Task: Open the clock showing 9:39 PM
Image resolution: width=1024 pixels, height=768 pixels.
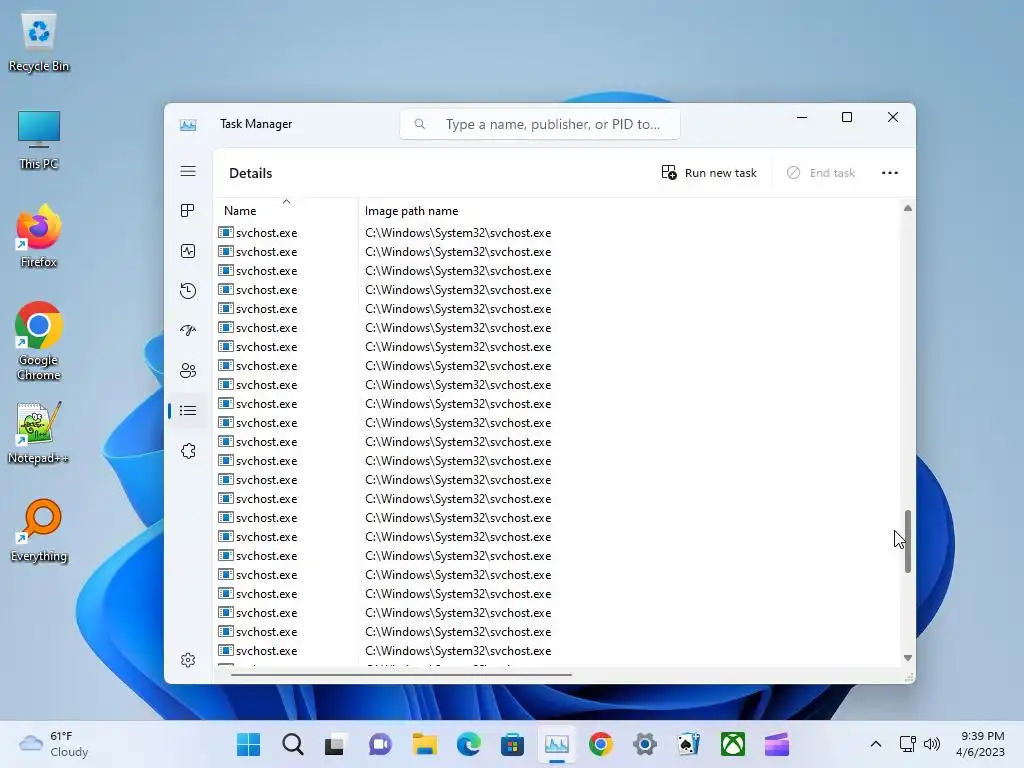Action: point(982,744)
